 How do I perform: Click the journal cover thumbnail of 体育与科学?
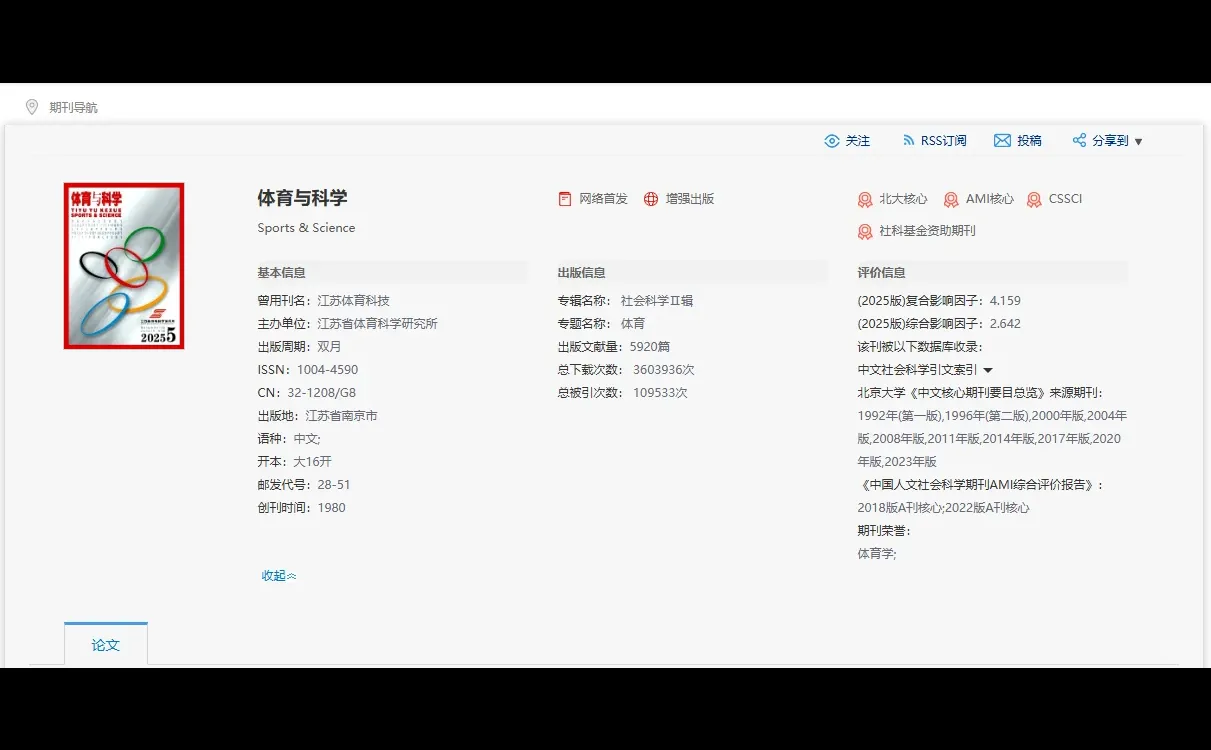(123, 265)
